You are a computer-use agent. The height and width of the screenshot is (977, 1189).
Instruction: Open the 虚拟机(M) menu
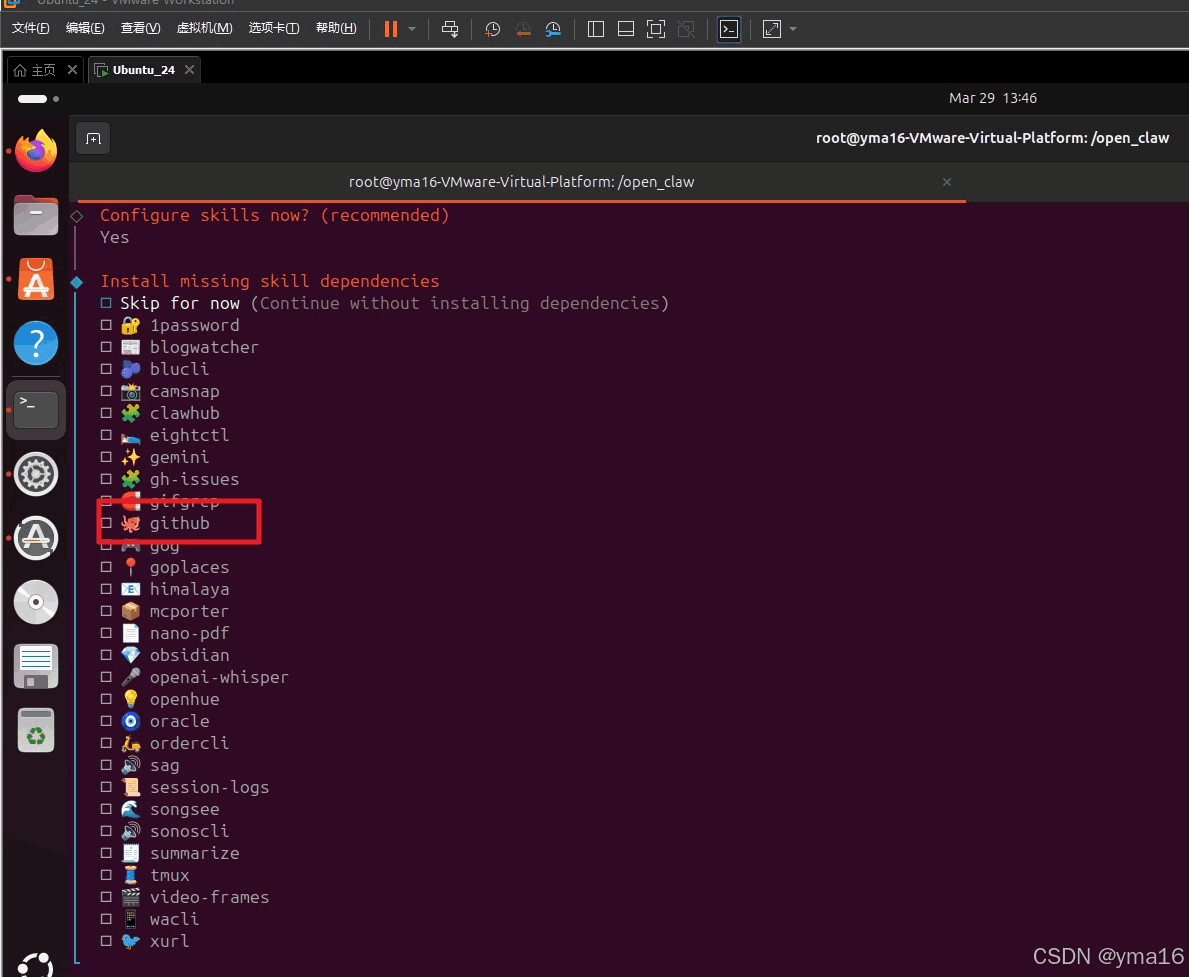point(204,28)
